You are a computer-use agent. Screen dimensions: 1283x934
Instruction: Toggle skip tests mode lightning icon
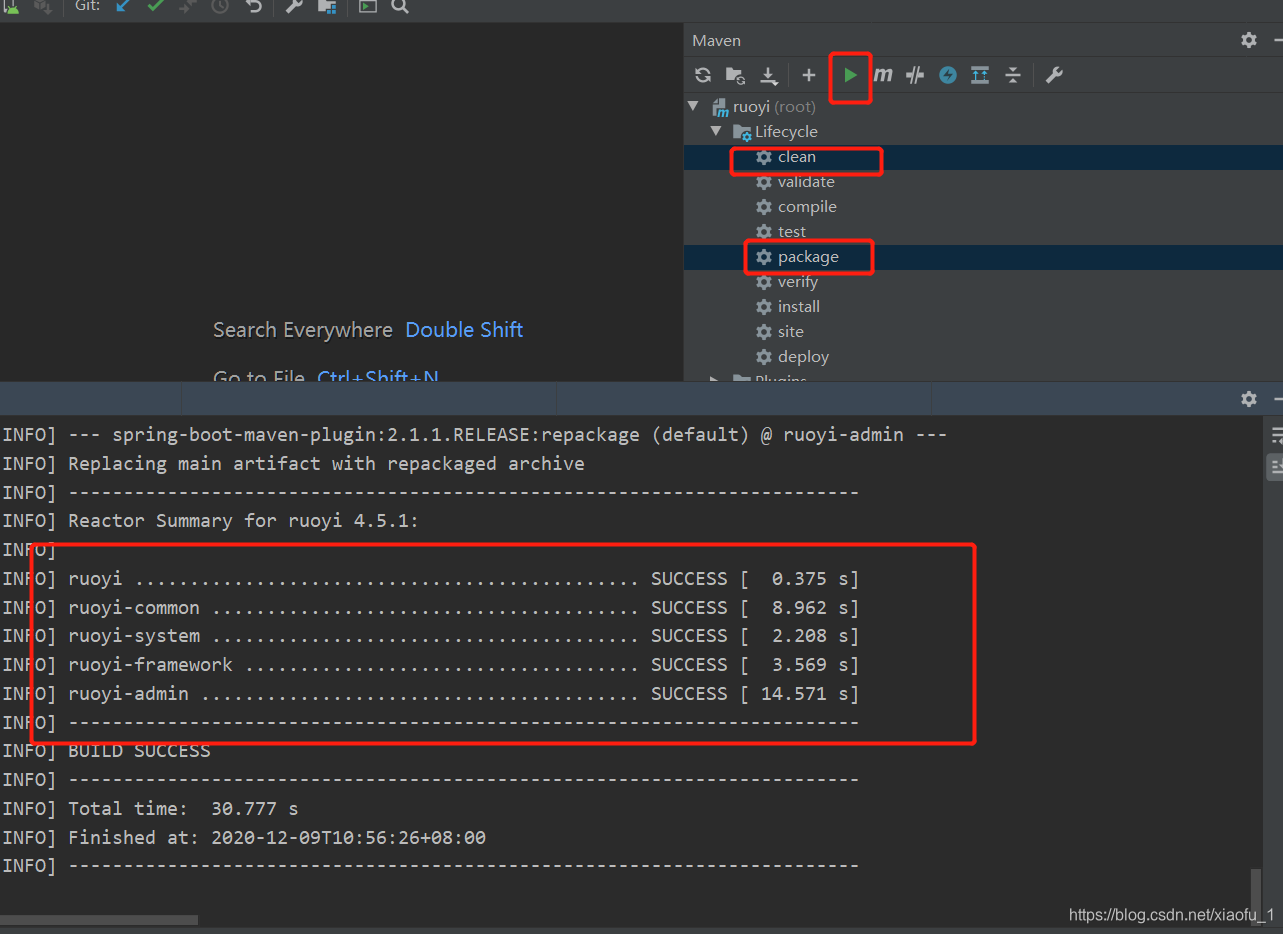coord(948,75)
